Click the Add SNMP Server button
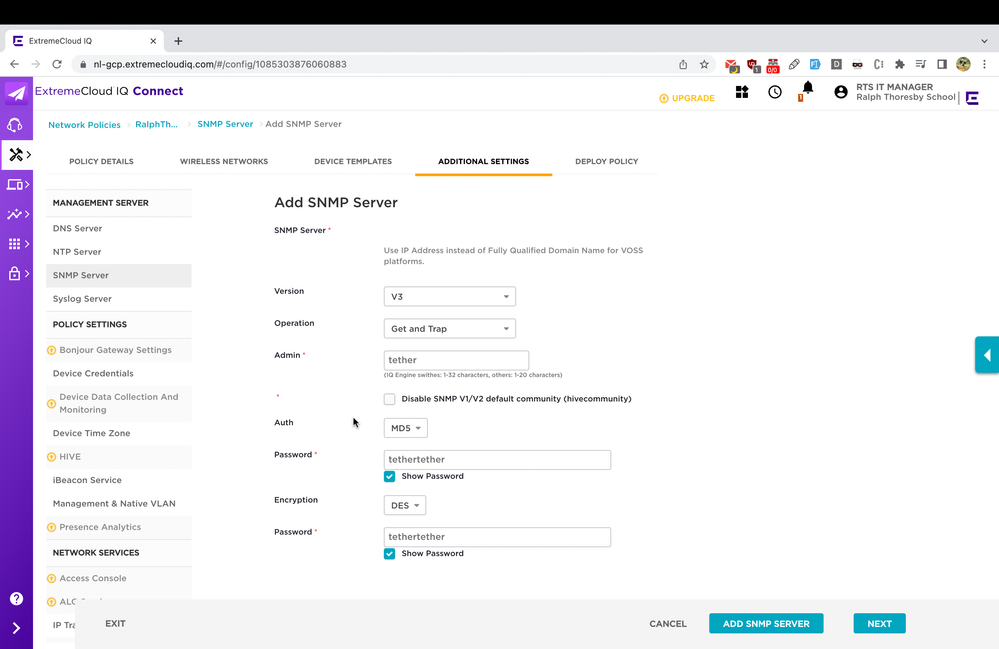999x649 pixels. click(x=766, y=623)
